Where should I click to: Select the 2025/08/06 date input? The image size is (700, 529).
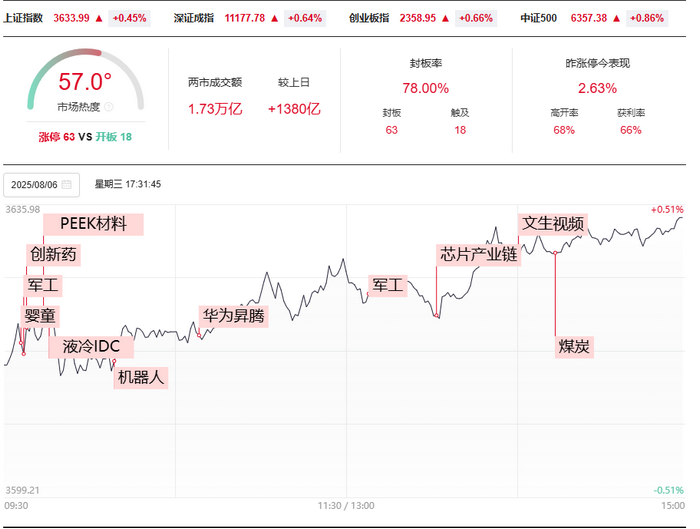34,184
